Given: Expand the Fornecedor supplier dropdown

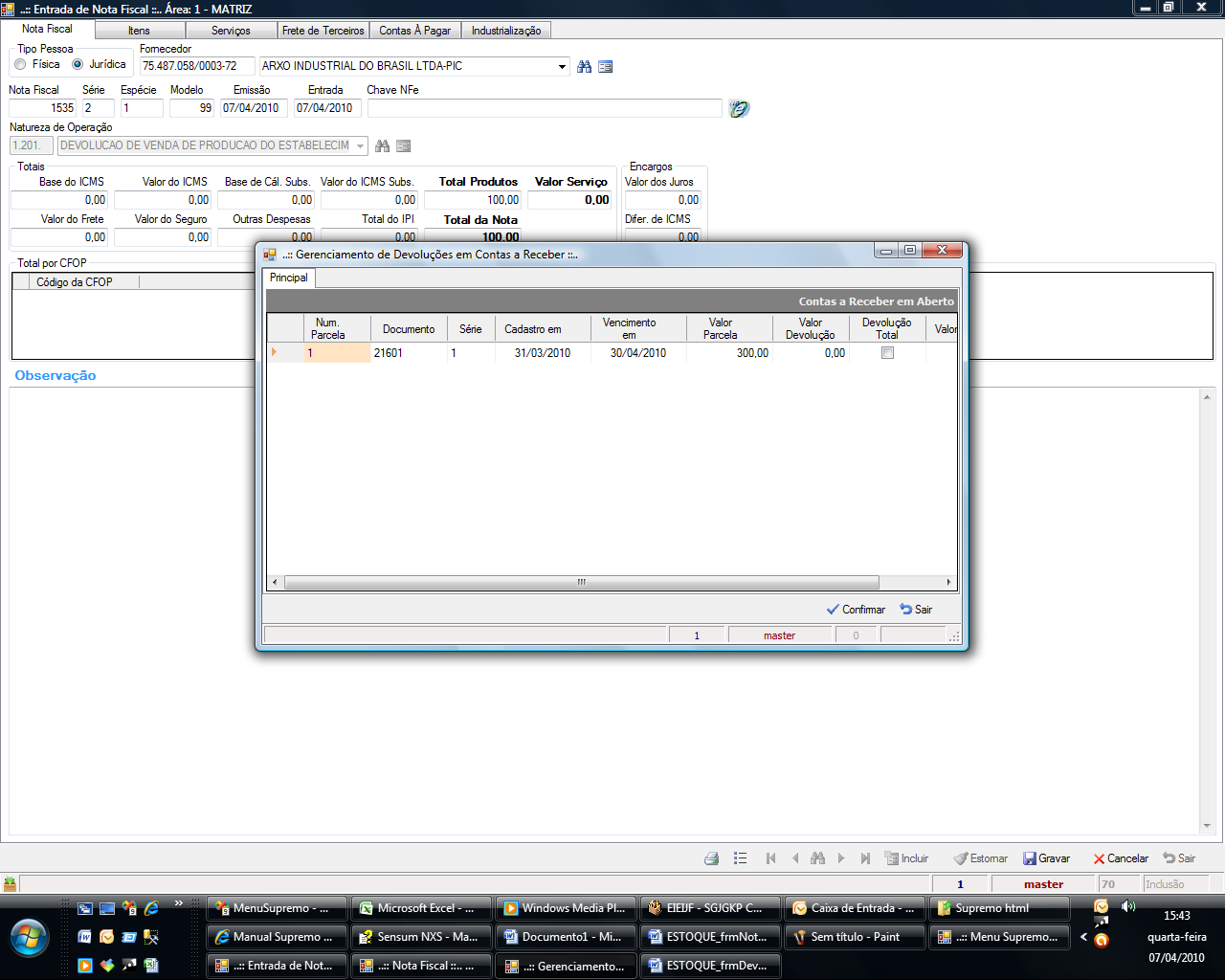Looking at the screenshot, I should click(x=562, y=67).
